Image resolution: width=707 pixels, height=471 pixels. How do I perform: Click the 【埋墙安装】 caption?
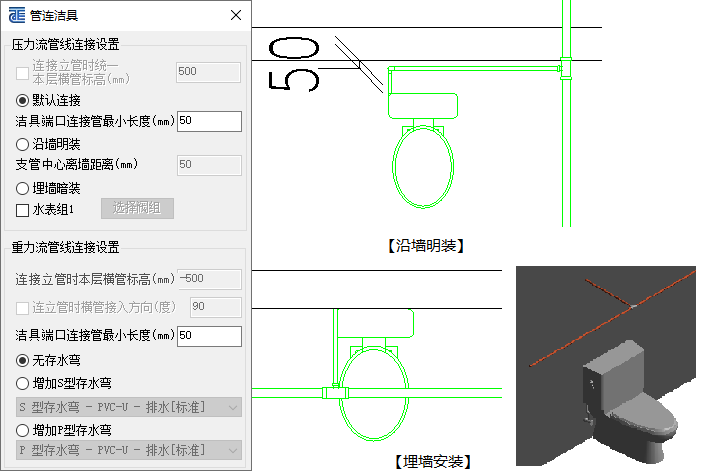[x=433, y=462]
